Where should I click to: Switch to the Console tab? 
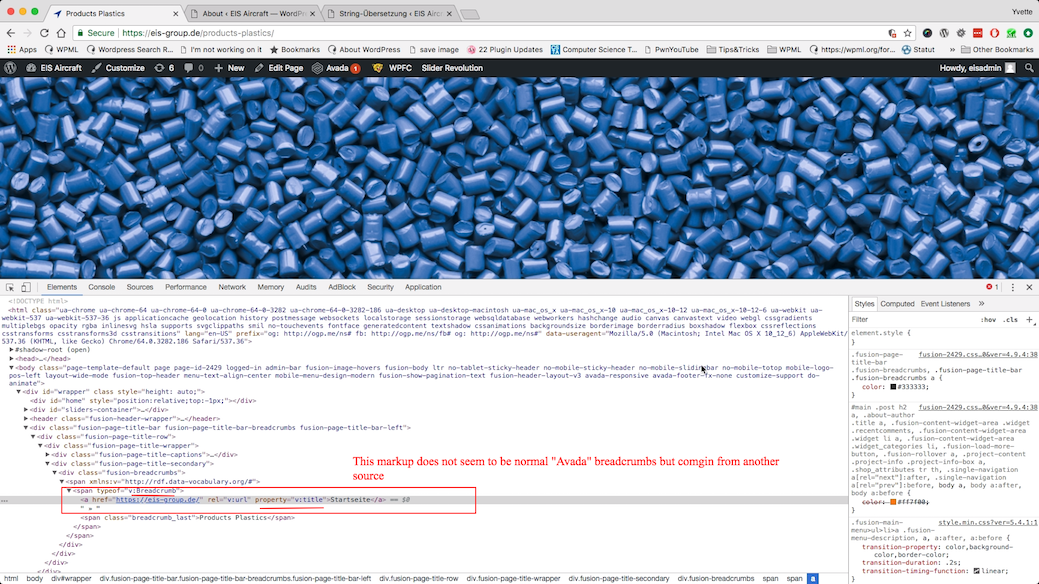click(x=101, y=287)
